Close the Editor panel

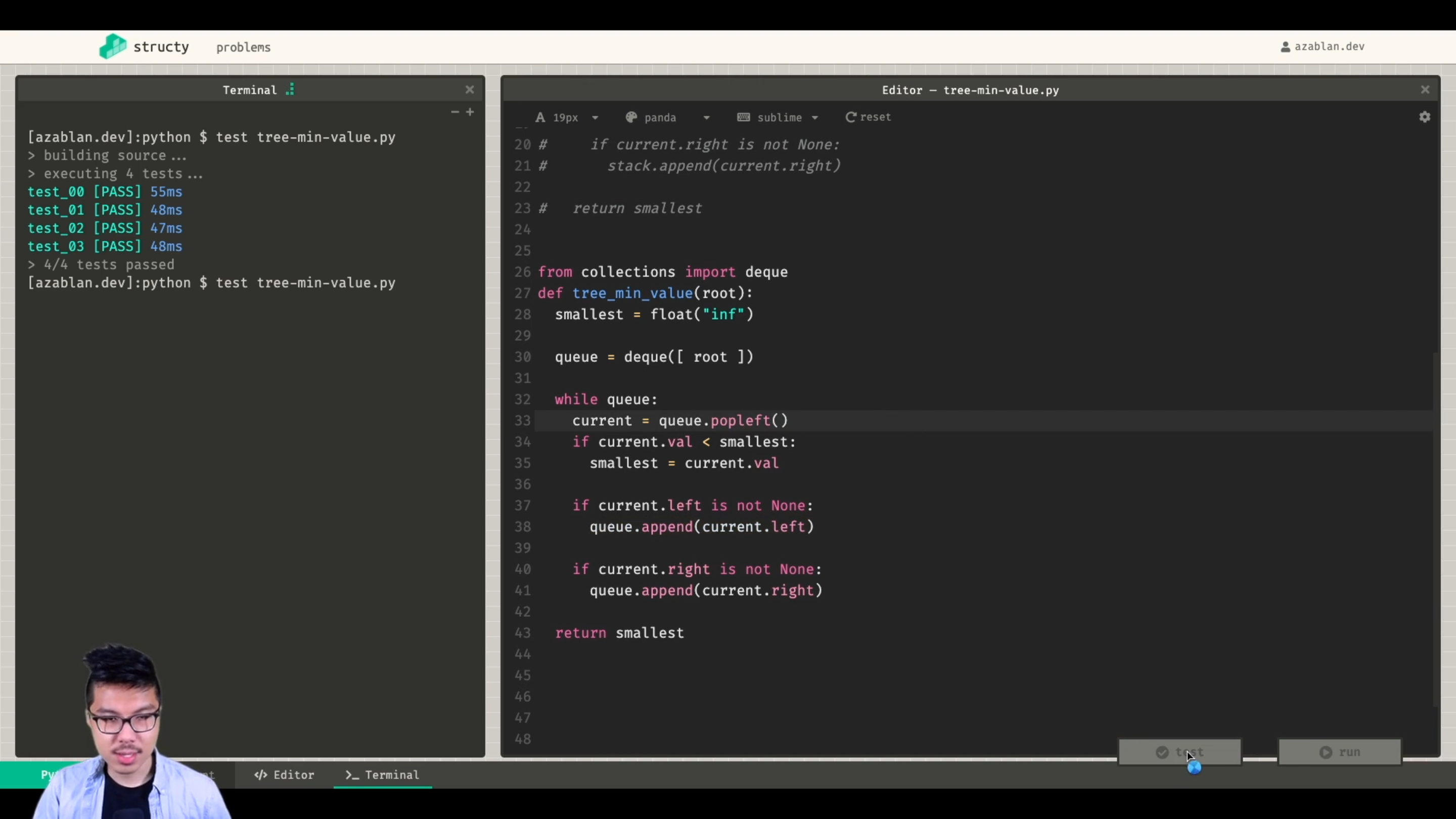1425,89
